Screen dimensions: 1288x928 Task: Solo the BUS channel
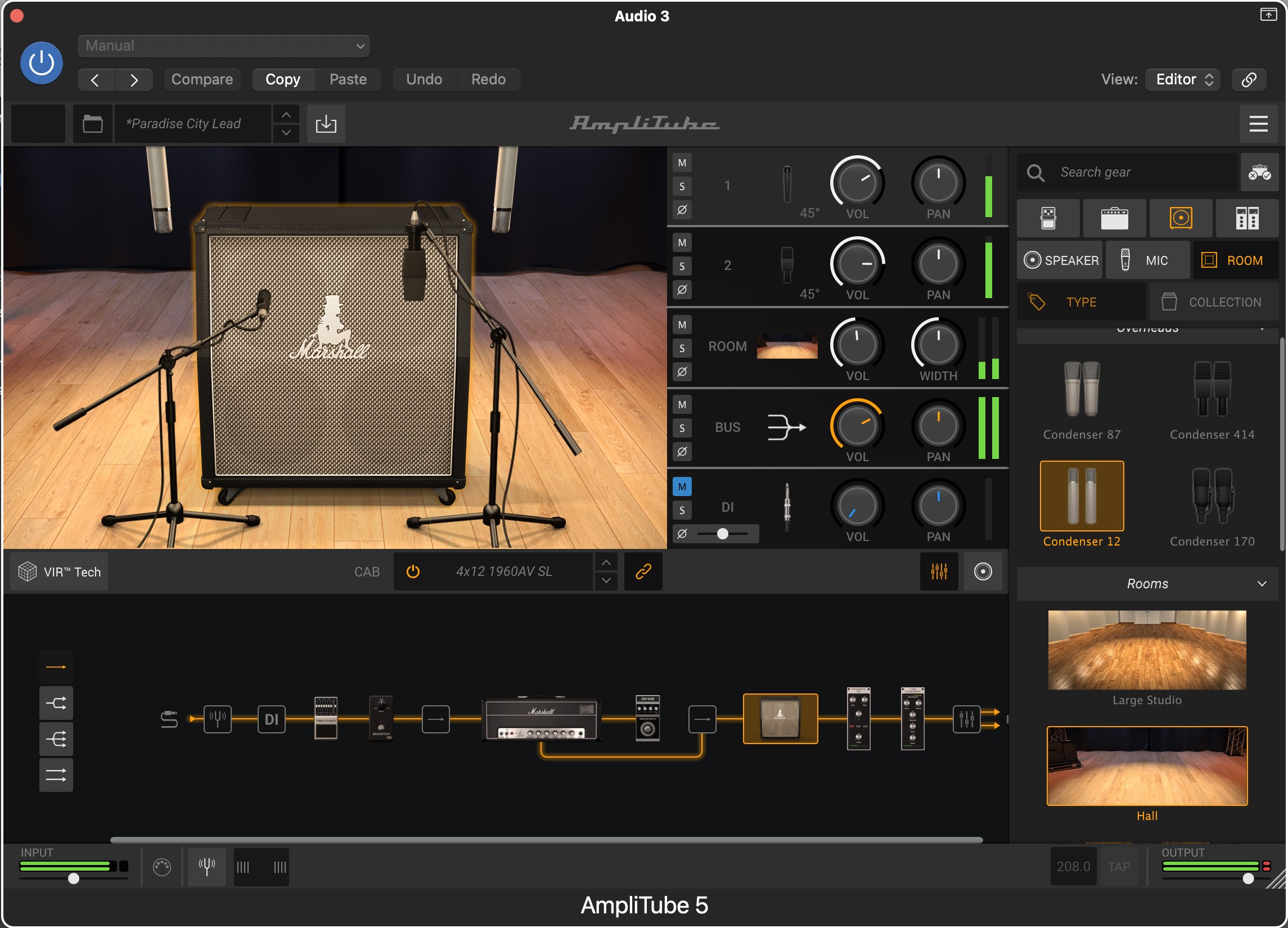click(682, 428)
